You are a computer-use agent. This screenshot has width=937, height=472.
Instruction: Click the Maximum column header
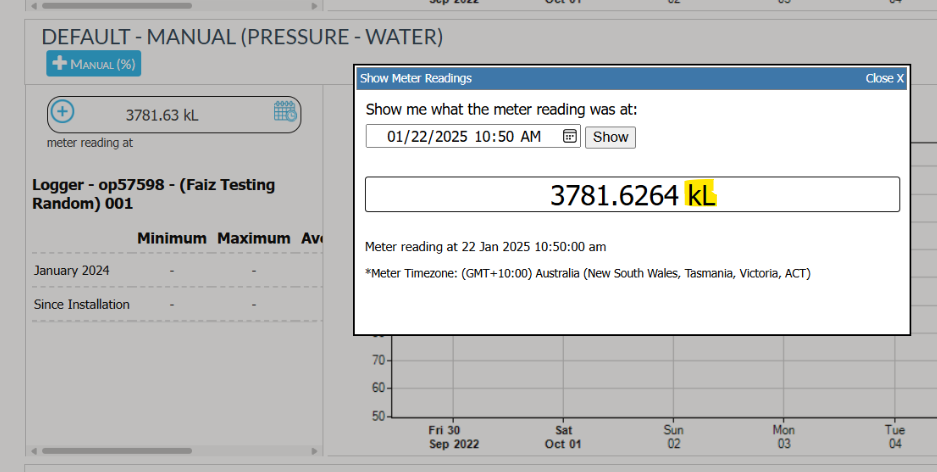pos(253,239)
